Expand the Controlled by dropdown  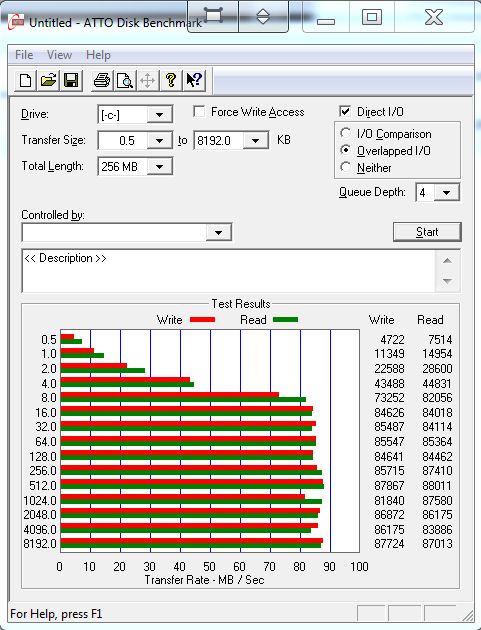tap(218, 232)
